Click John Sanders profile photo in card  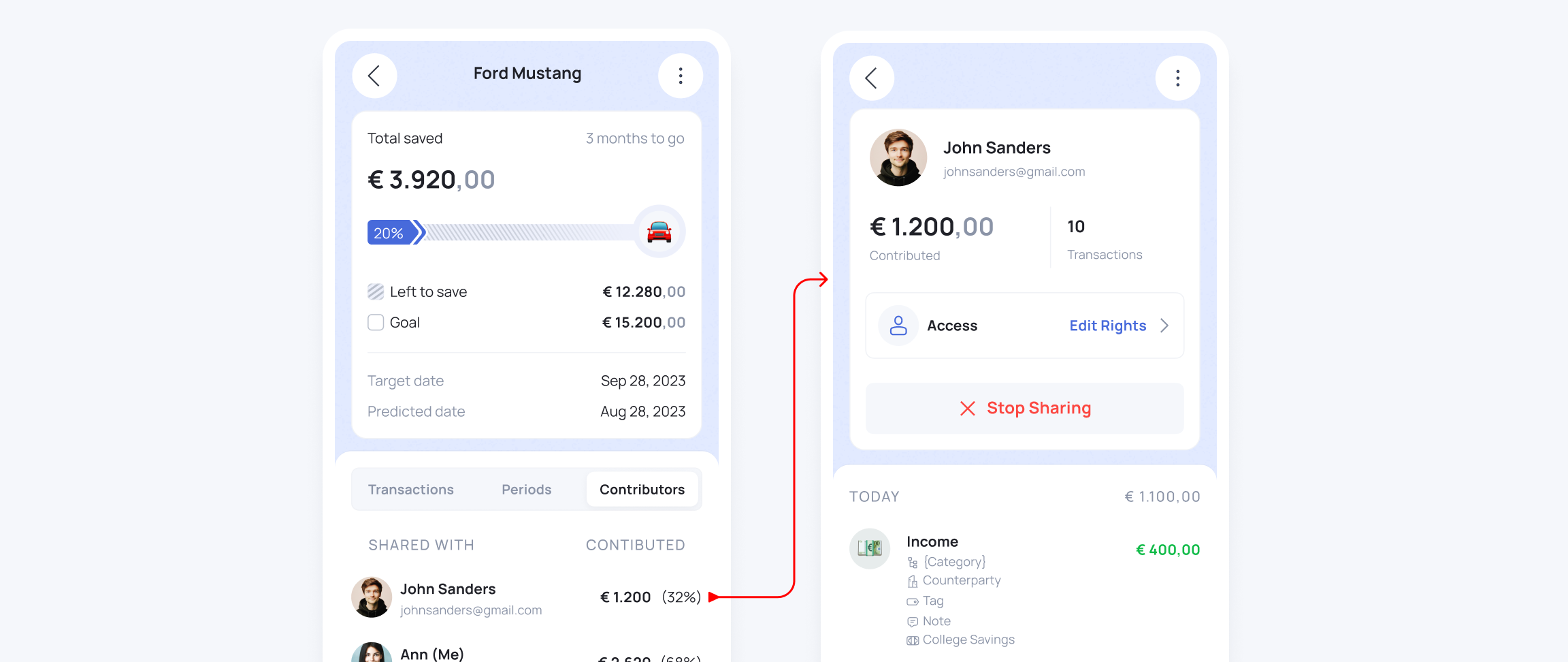click(898, 158)
